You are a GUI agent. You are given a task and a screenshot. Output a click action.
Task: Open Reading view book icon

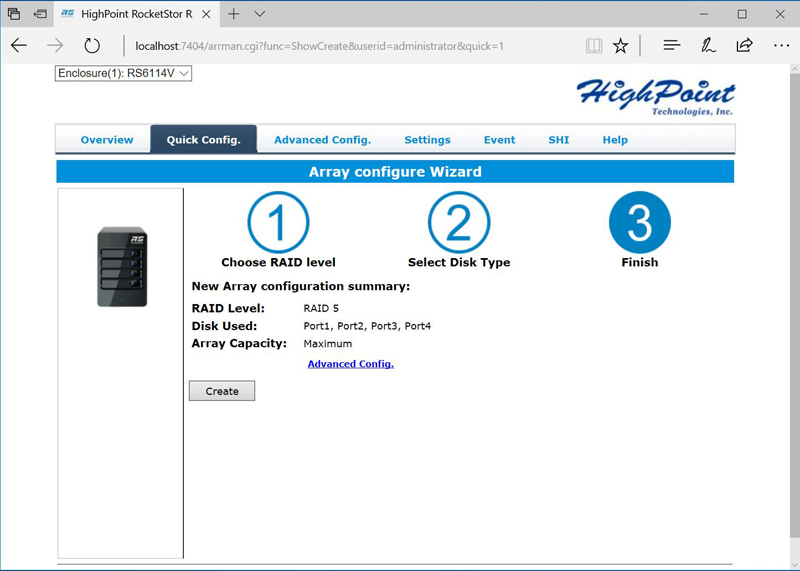[594, 45]
